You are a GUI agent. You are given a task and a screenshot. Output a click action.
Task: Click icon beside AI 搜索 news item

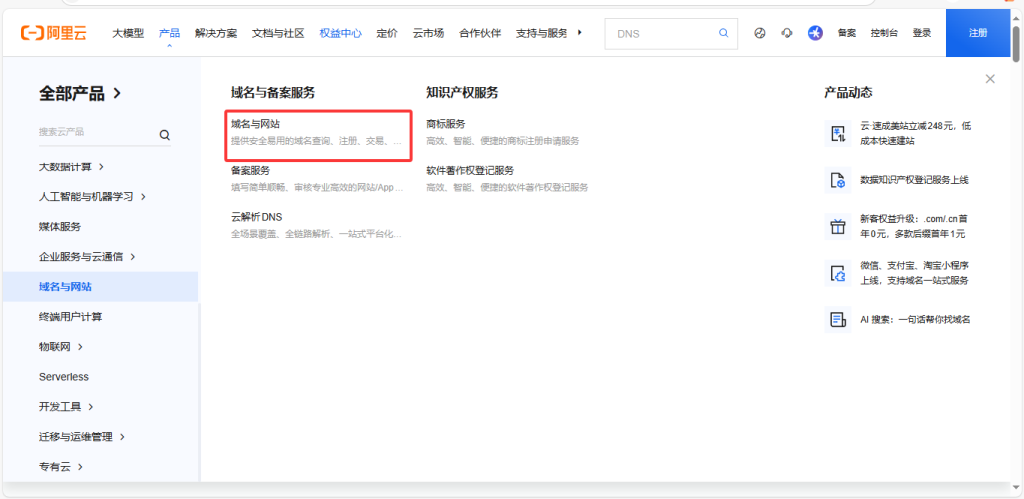(x=838, y=320)
